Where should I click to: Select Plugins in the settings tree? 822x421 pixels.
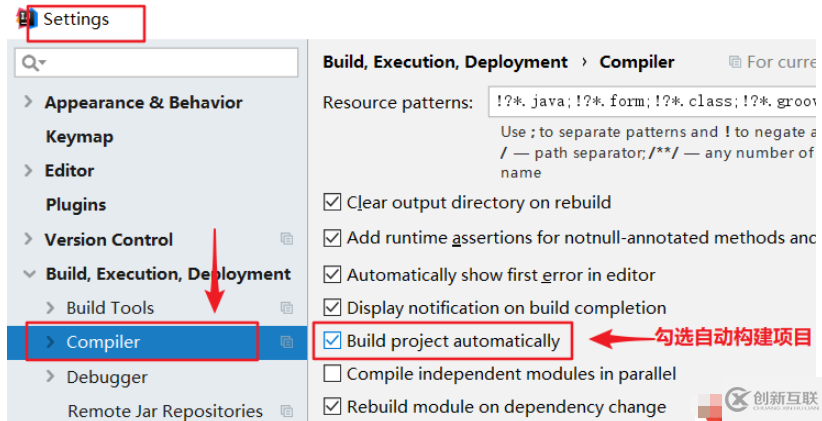75,205
